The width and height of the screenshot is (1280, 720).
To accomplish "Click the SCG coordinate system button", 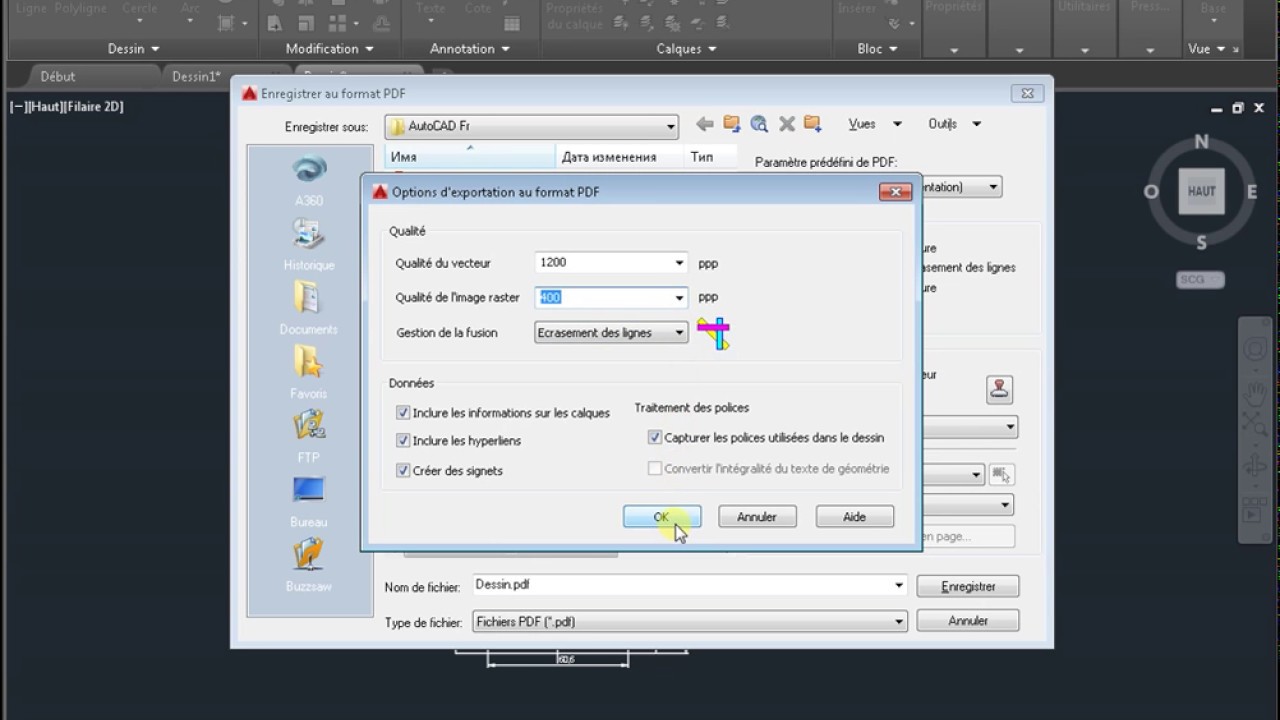I will coord(1198,280).
